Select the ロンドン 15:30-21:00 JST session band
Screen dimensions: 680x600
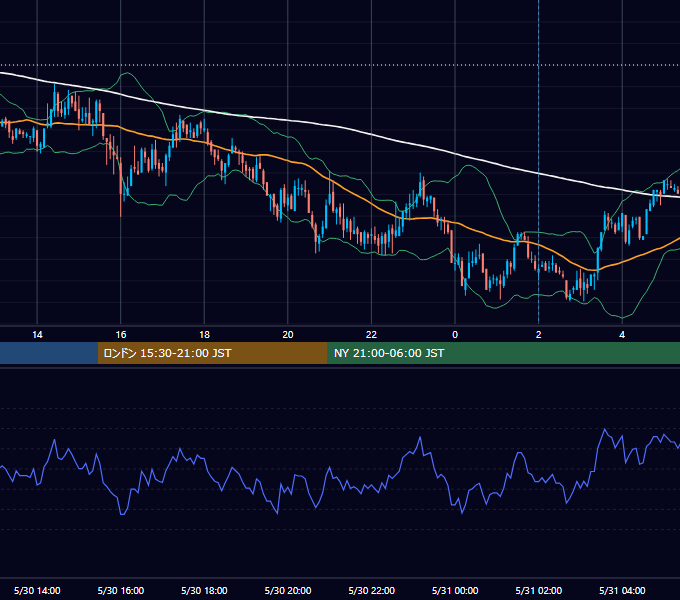pyautogui.click(x=212, y=353)
